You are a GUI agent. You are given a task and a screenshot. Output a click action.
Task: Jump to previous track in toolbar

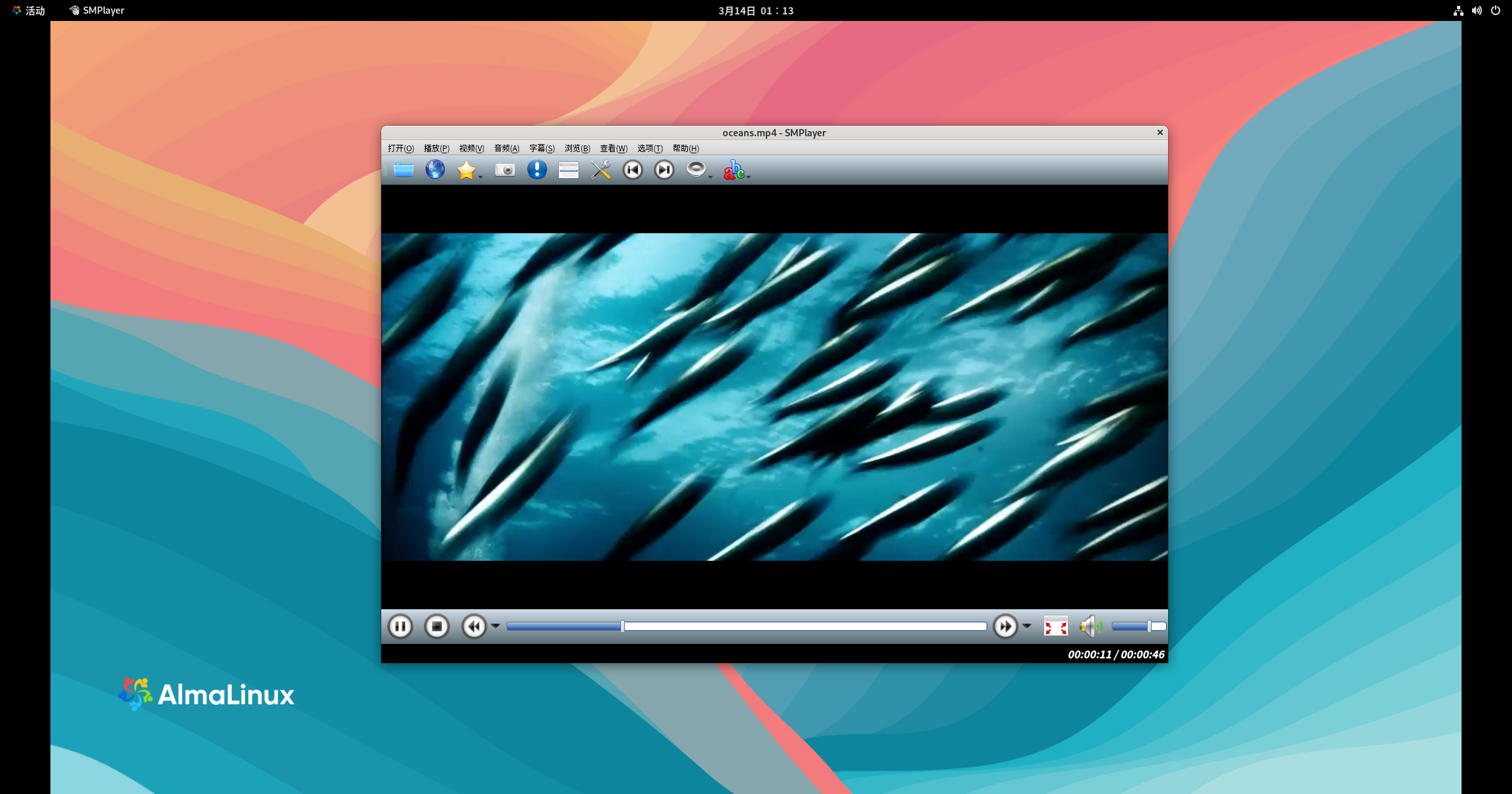pyautogui.click(x=632, y=170)
